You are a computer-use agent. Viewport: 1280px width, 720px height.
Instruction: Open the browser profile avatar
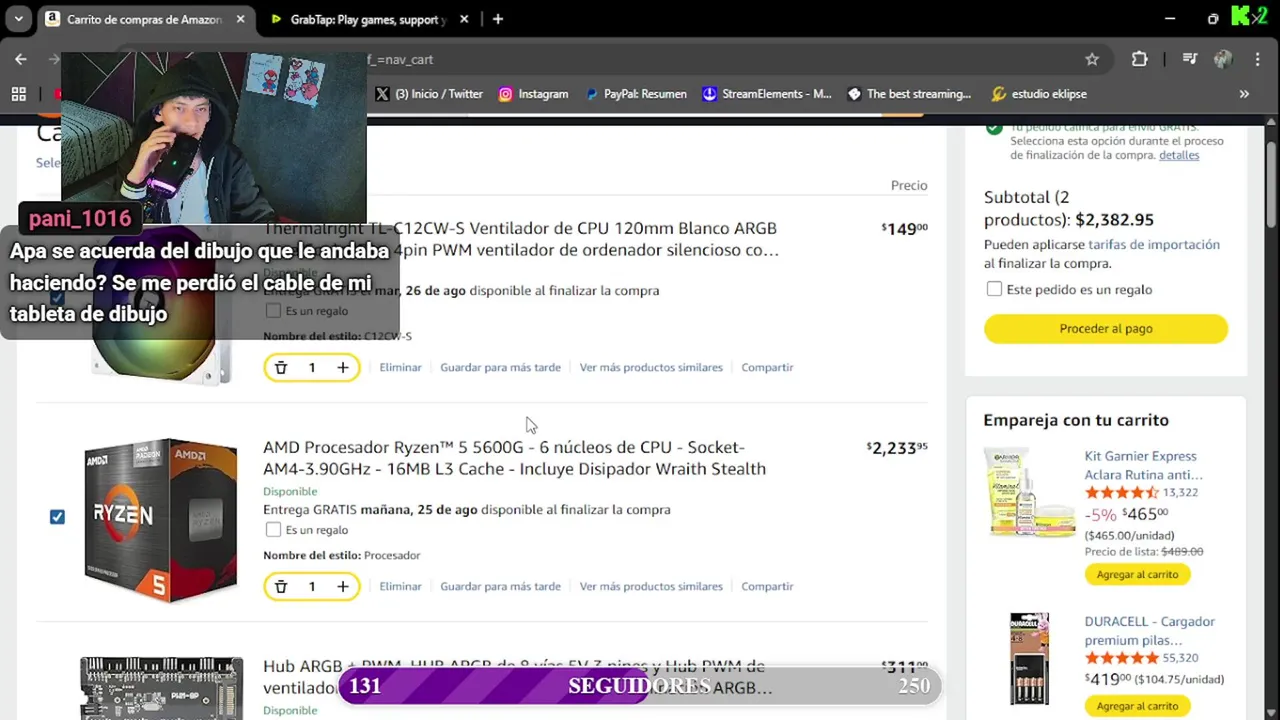click(1223, 59)
